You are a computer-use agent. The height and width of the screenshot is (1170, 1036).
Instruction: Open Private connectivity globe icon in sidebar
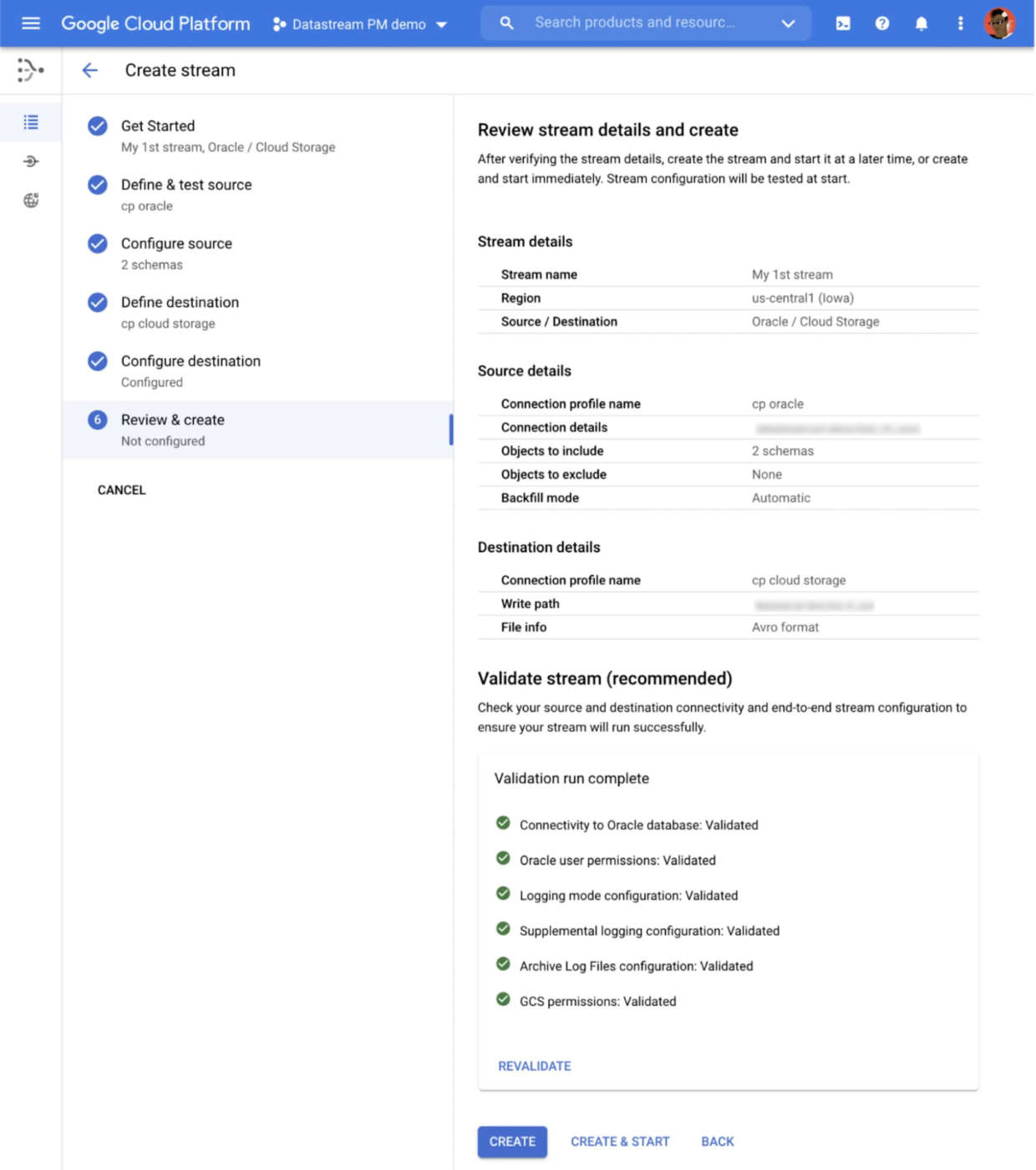(x=31, y=201)
